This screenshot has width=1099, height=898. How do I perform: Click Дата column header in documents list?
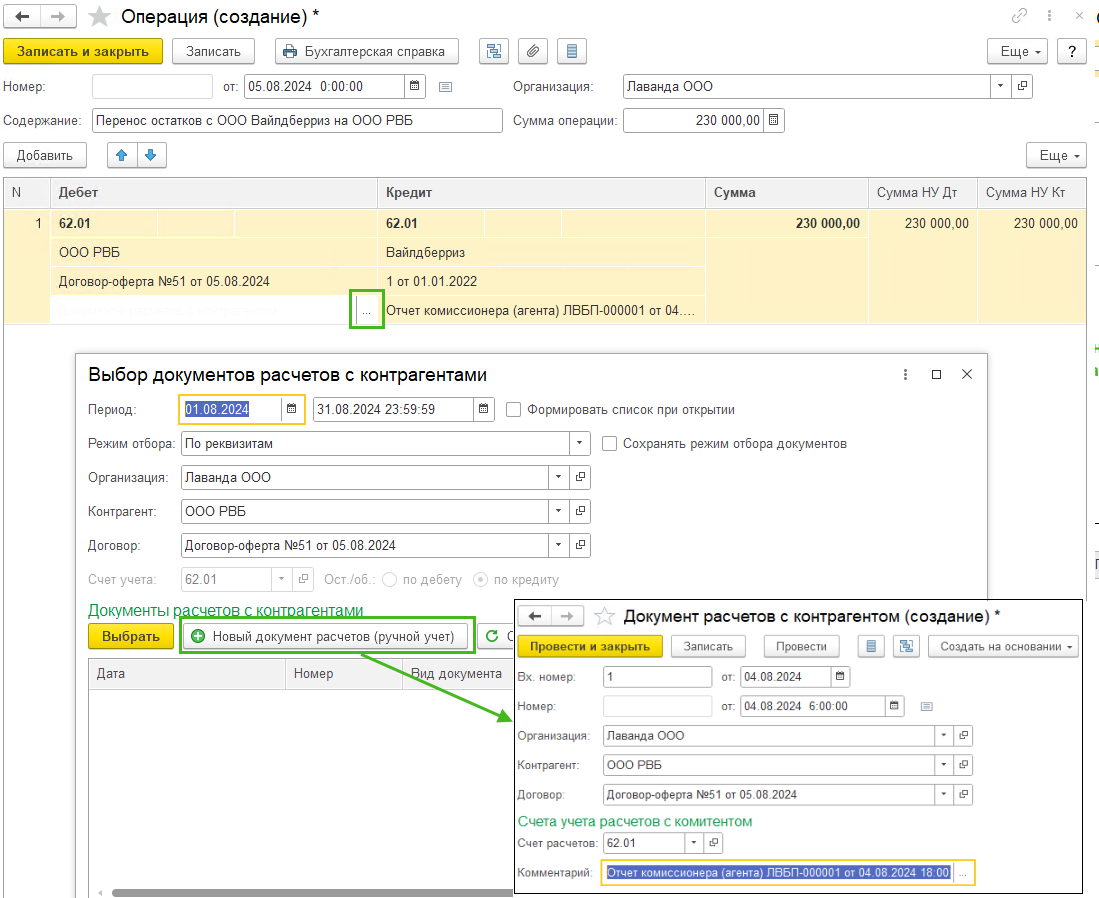186,674
